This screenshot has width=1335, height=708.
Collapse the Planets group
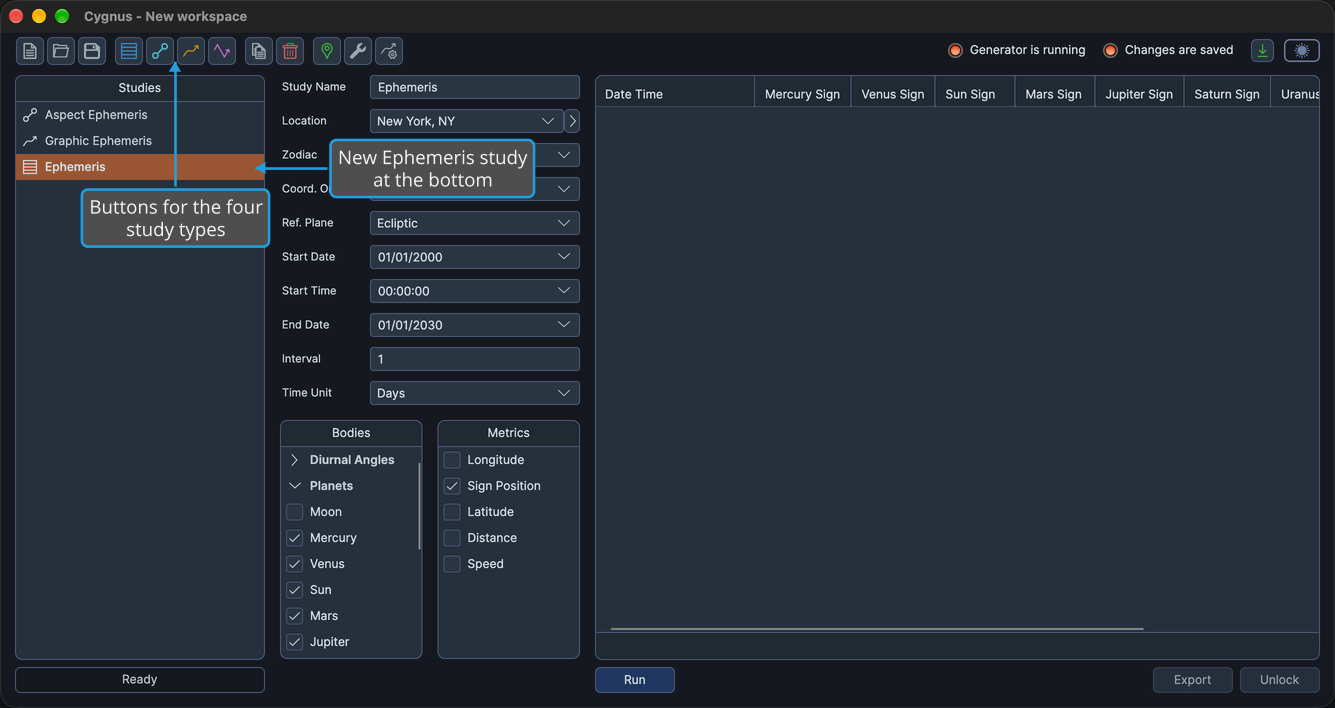pyautogui.click(x=295, y=486)
